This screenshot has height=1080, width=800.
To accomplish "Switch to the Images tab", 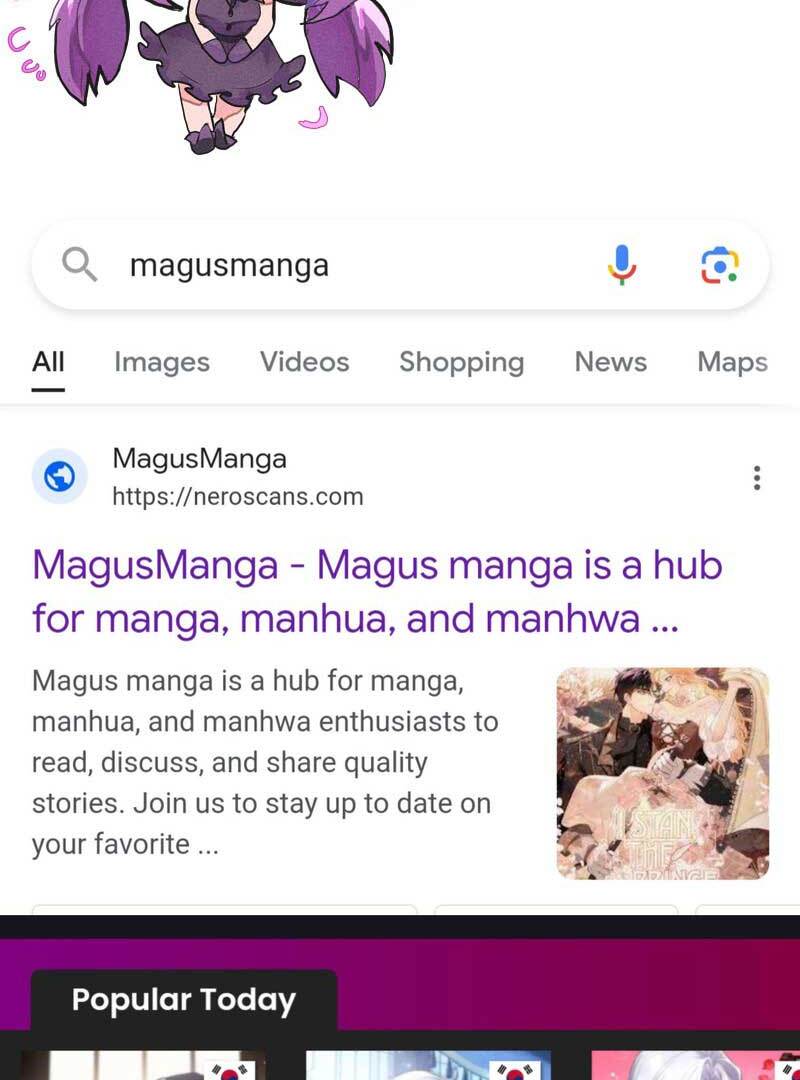I will [162, 362].
